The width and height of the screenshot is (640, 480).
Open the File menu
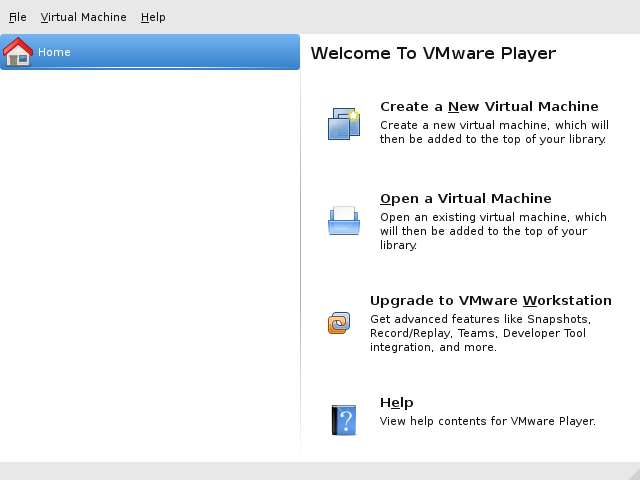(x=18, y=17)
